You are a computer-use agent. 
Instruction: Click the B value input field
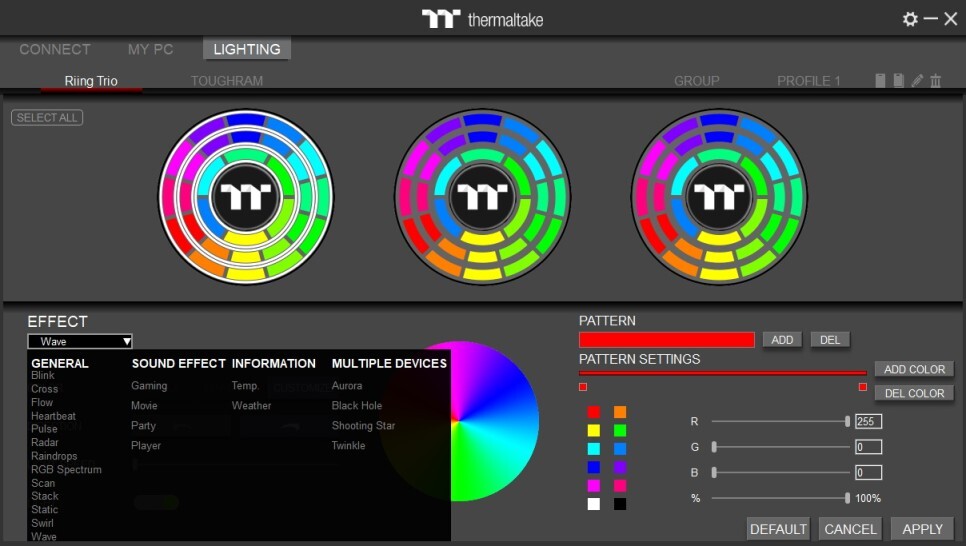(868, 473)
